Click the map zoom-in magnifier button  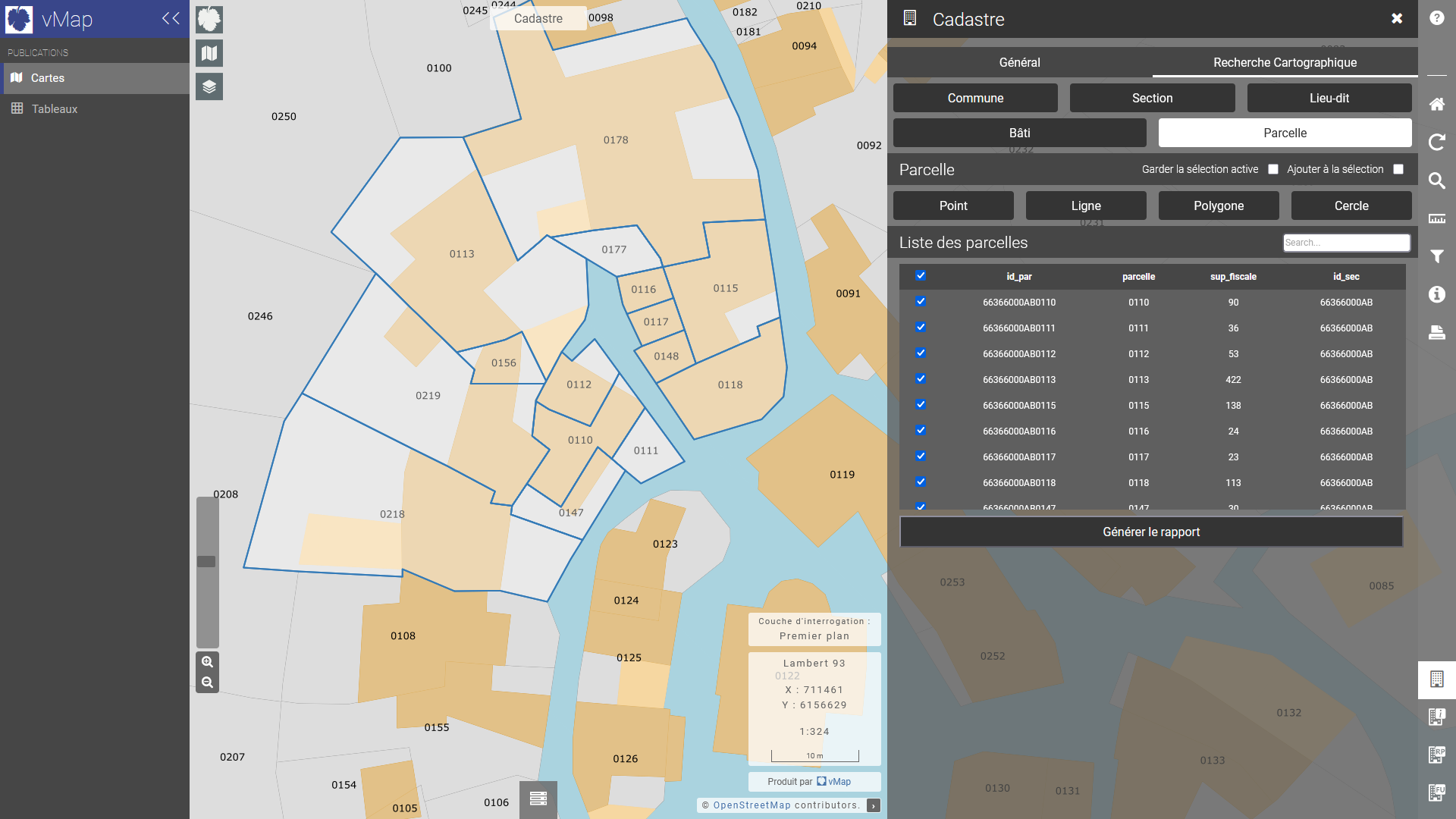(x=207, y=662)
